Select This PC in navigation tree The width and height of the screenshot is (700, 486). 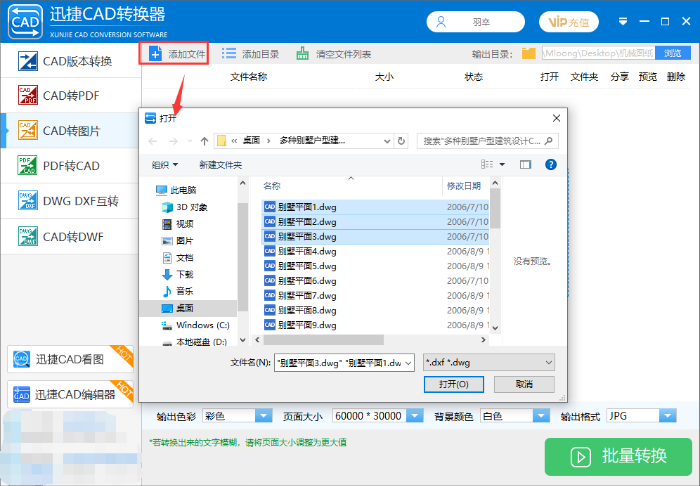point(176,190)
